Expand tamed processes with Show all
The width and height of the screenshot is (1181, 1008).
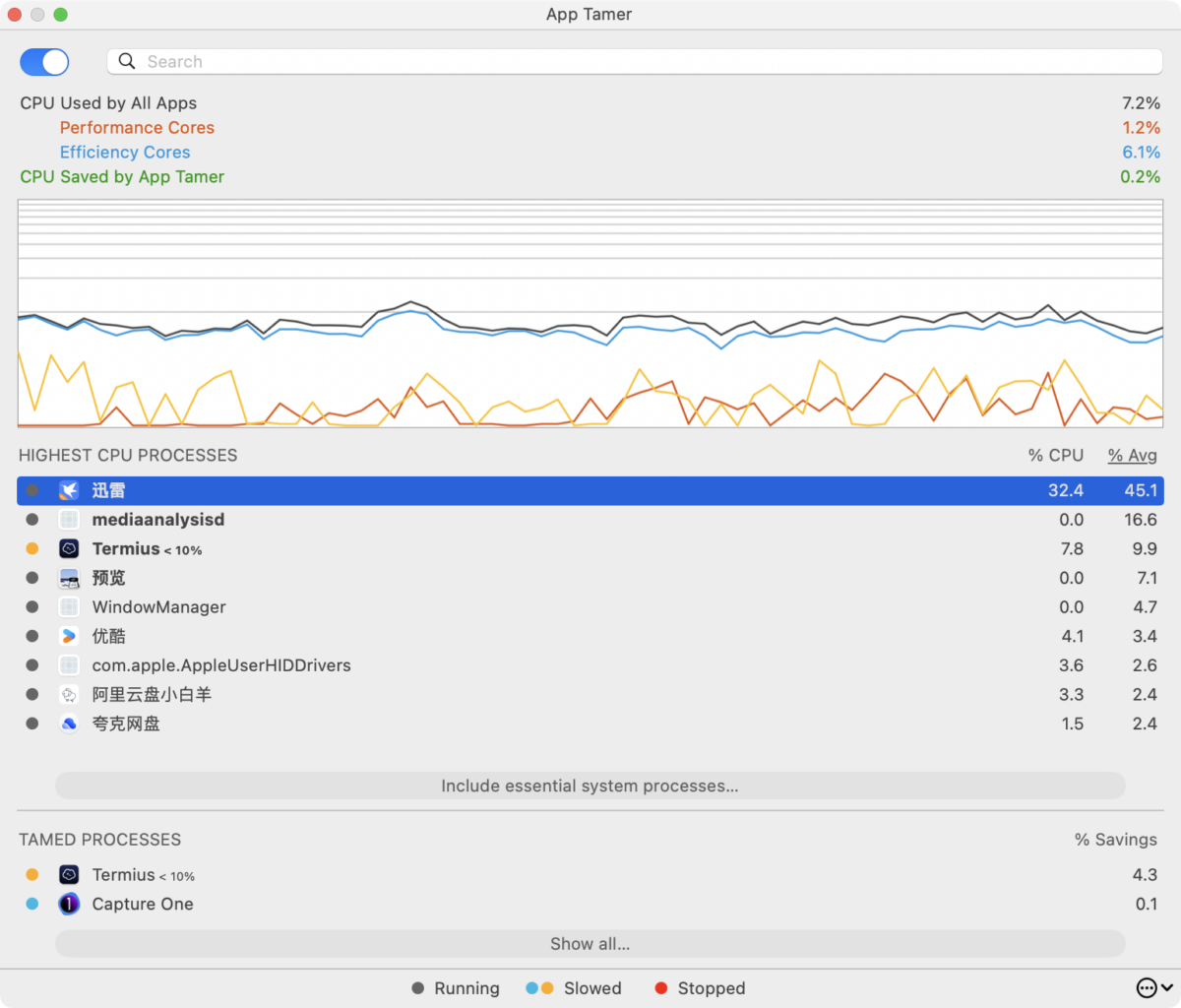(590, 943)
